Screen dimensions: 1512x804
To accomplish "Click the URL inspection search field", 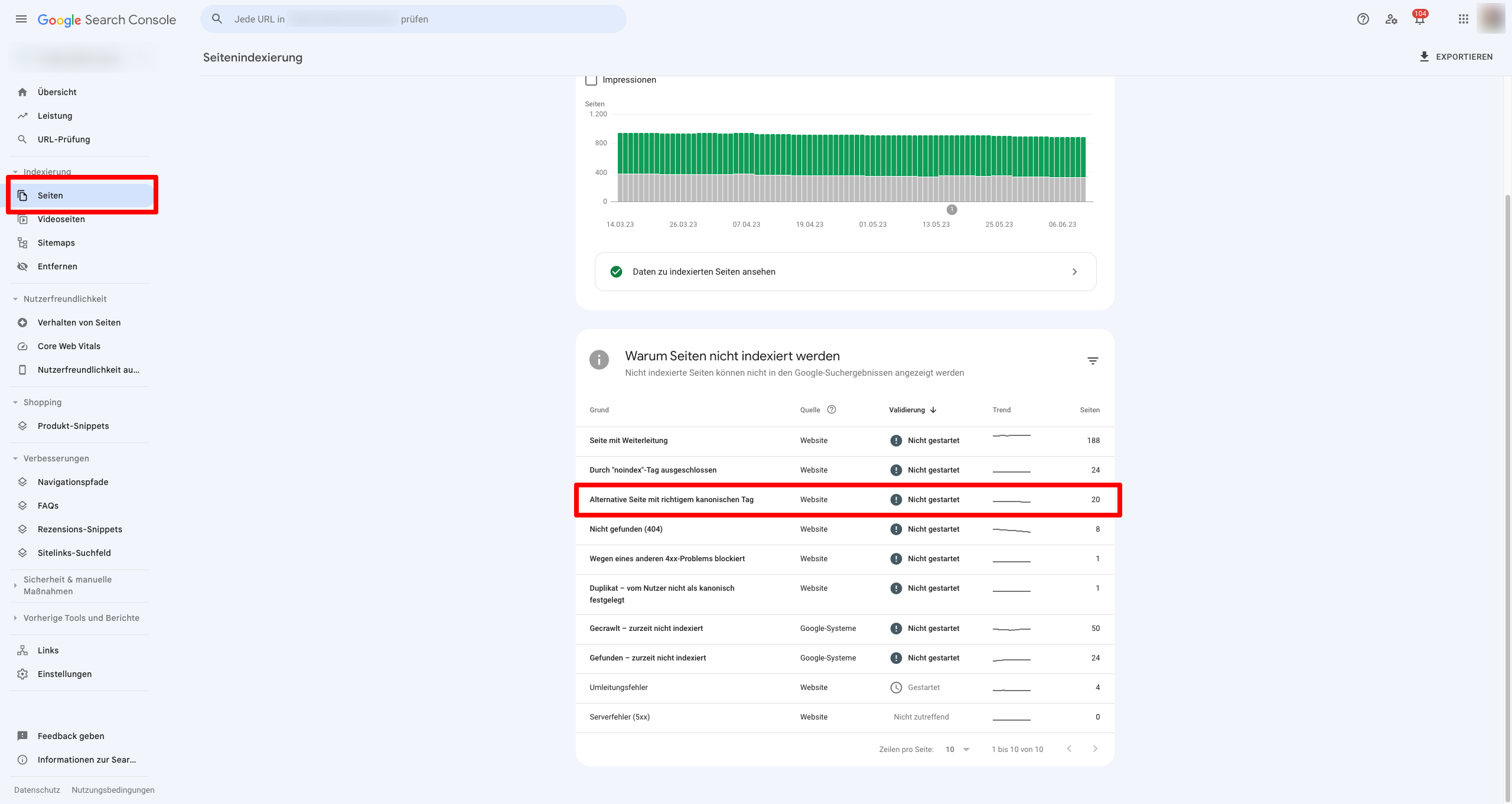I will tap(413, 19).
